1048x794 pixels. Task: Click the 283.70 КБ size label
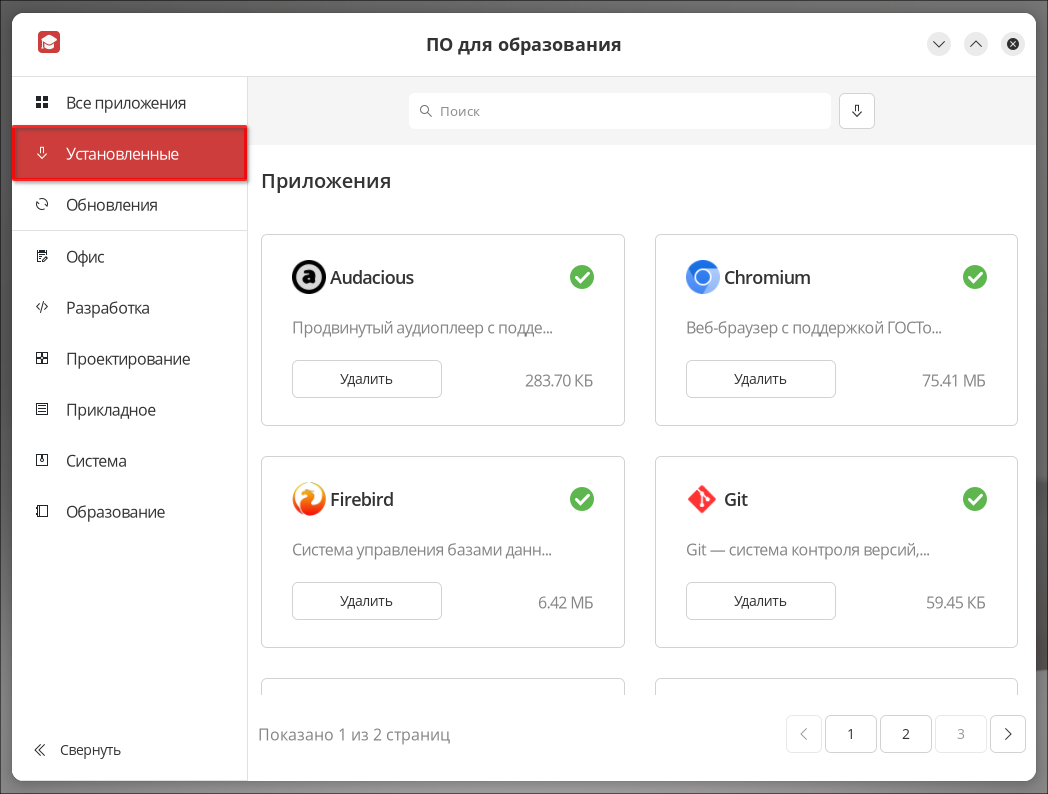click(559, 380)
